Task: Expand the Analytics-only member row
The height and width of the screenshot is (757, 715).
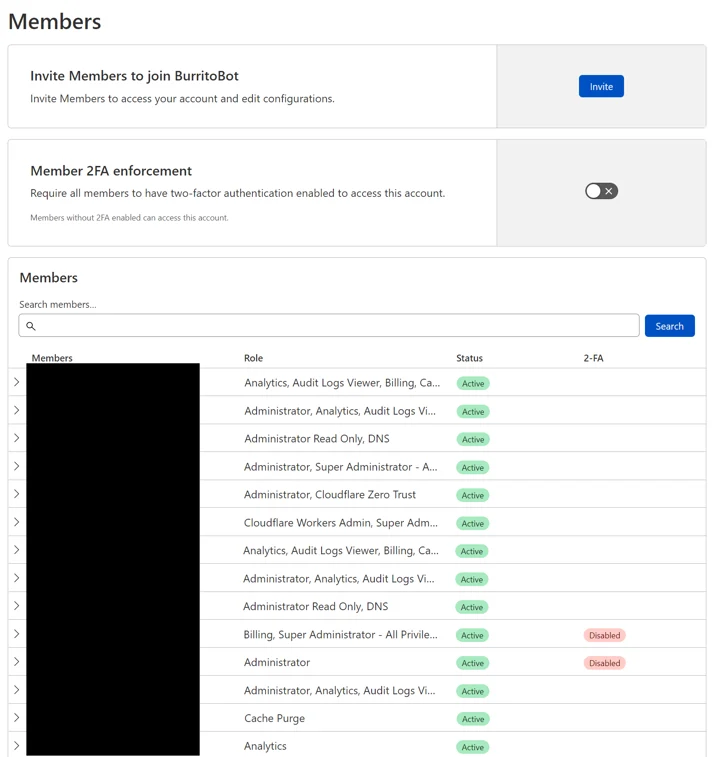Action: pos(16,746)
